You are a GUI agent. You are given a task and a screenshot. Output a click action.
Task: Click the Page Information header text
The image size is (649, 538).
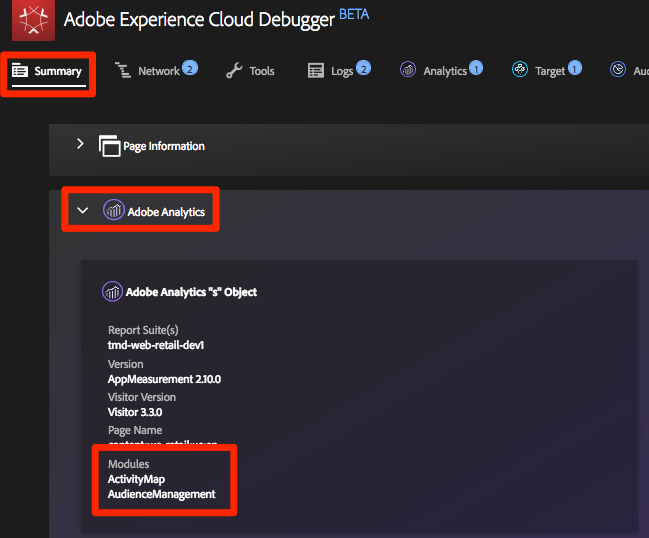coord(164,146)
